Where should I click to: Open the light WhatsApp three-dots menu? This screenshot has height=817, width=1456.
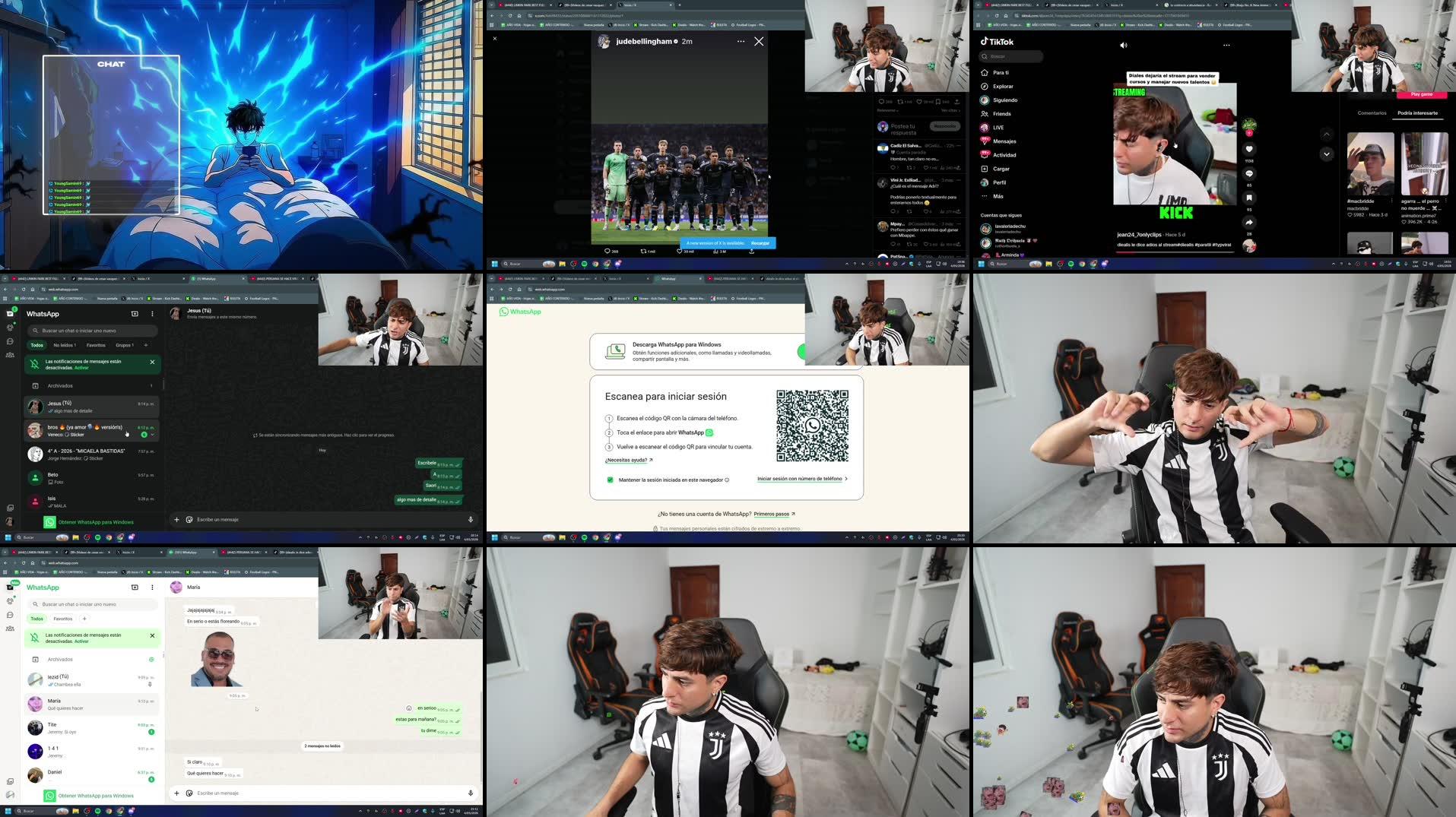152,587
